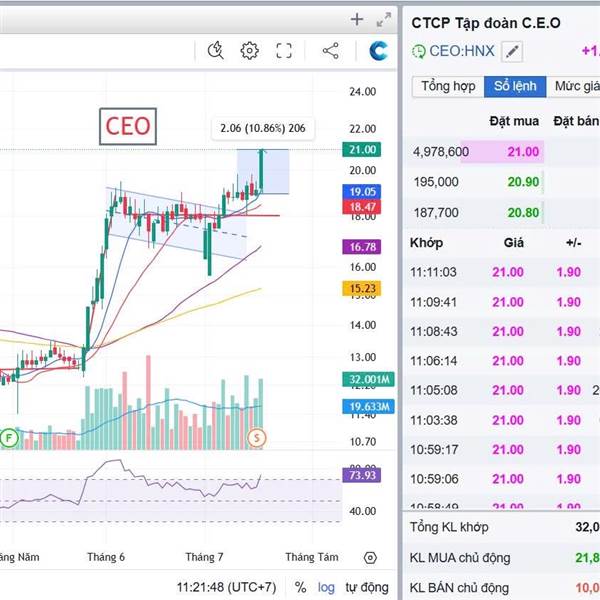600x600 pixels.
Task: Select bid price 20.90 row
Action: [x=523, y=182]
